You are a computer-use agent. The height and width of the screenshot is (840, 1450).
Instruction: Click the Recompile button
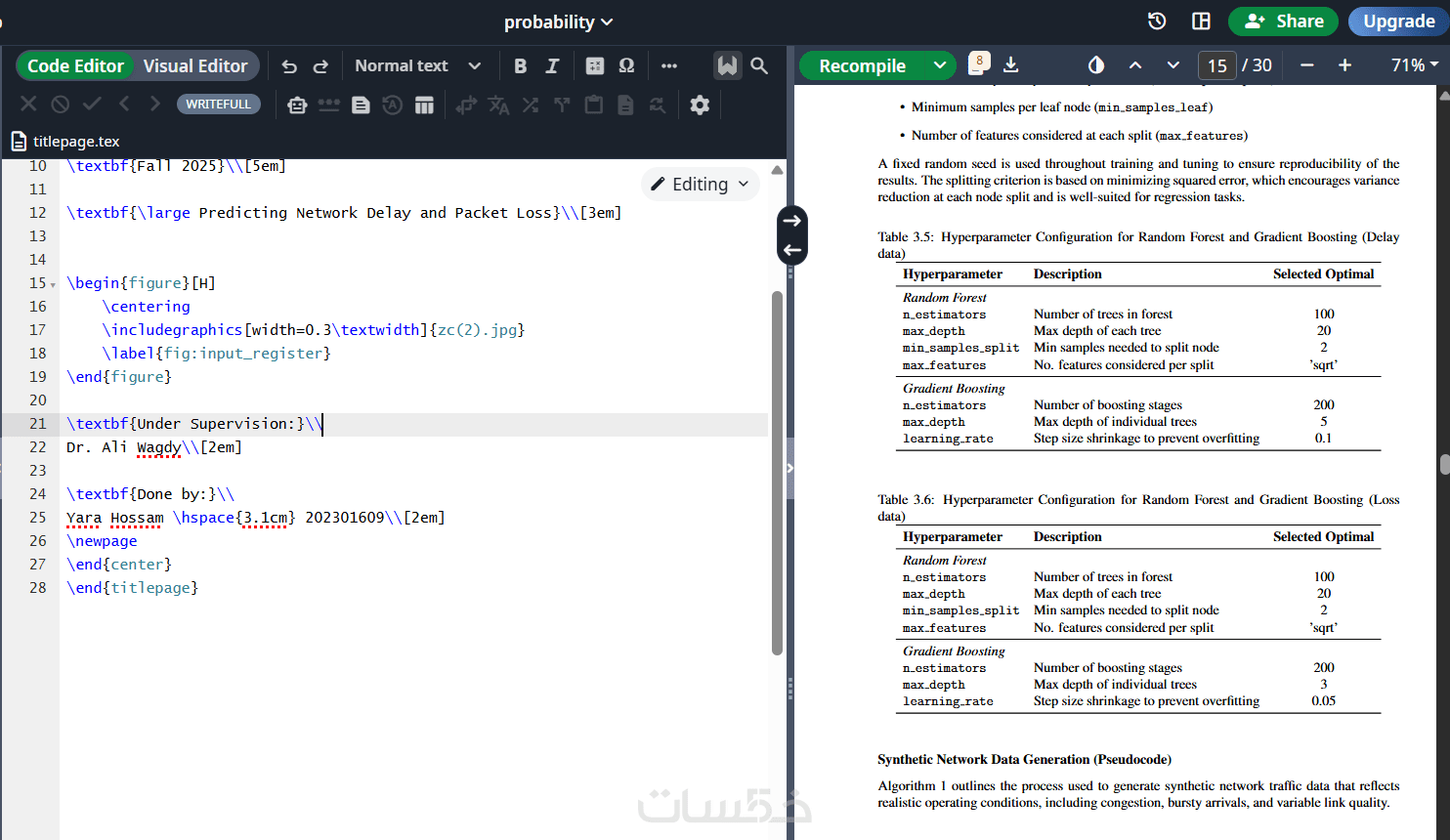[x=863, y=65]
